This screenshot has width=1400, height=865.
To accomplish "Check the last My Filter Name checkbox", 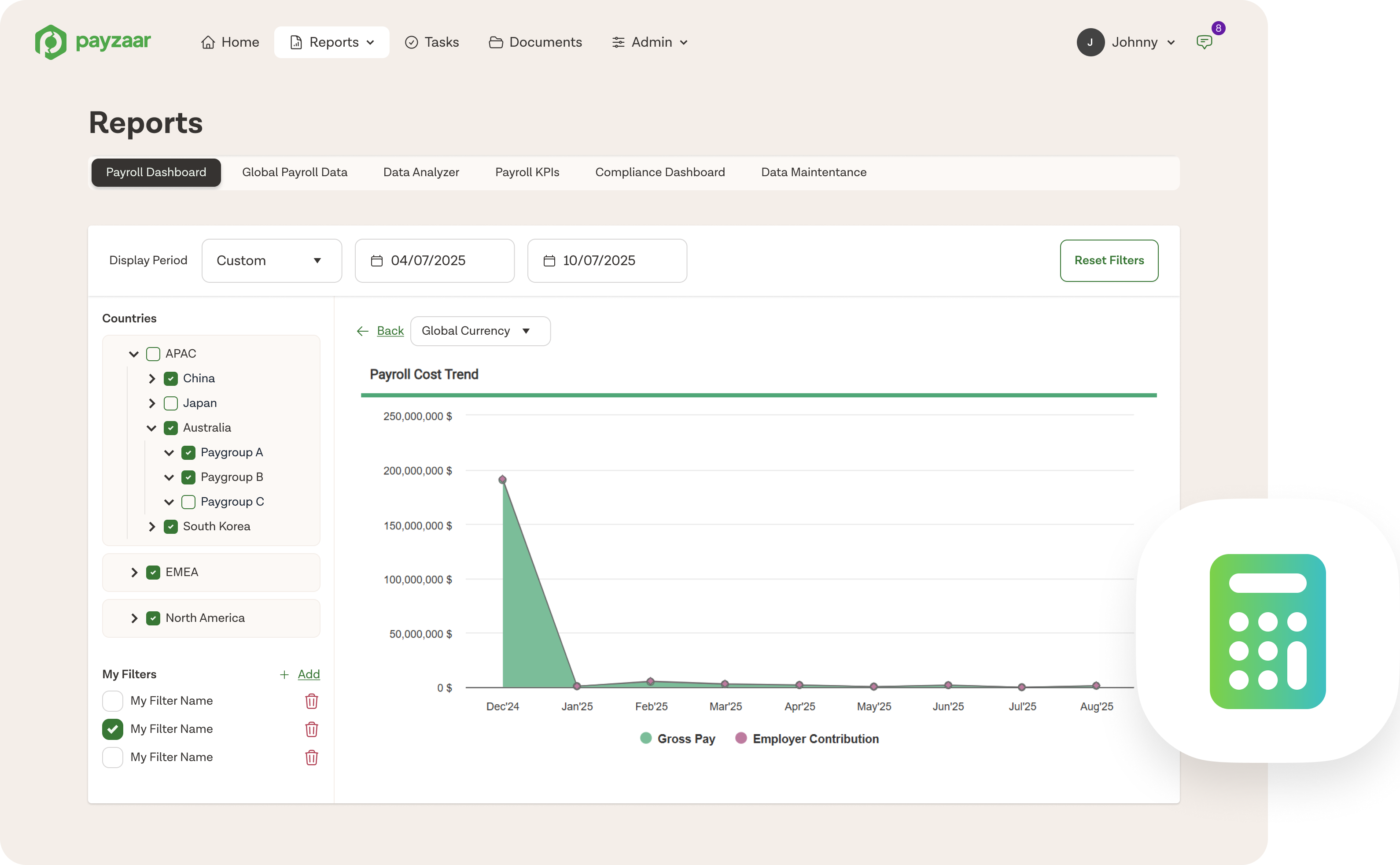I will (113, 757).
